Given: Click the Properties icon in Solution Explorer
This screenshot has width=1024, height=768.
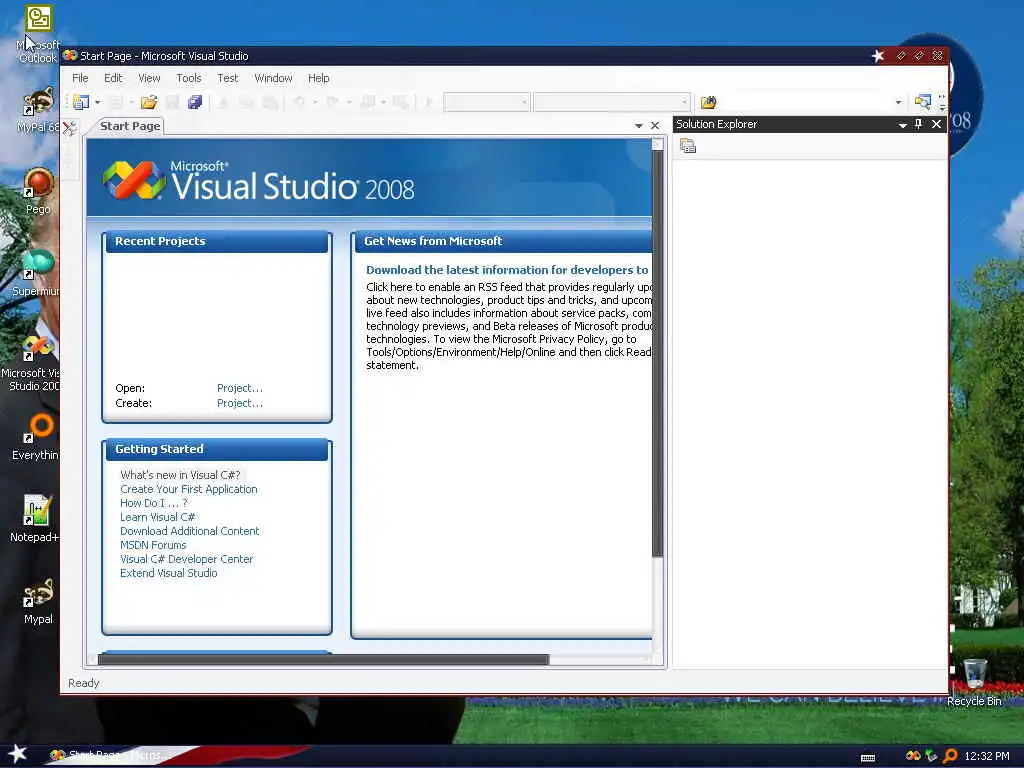Looking at the screenshot, I should (x=688, y=146).
